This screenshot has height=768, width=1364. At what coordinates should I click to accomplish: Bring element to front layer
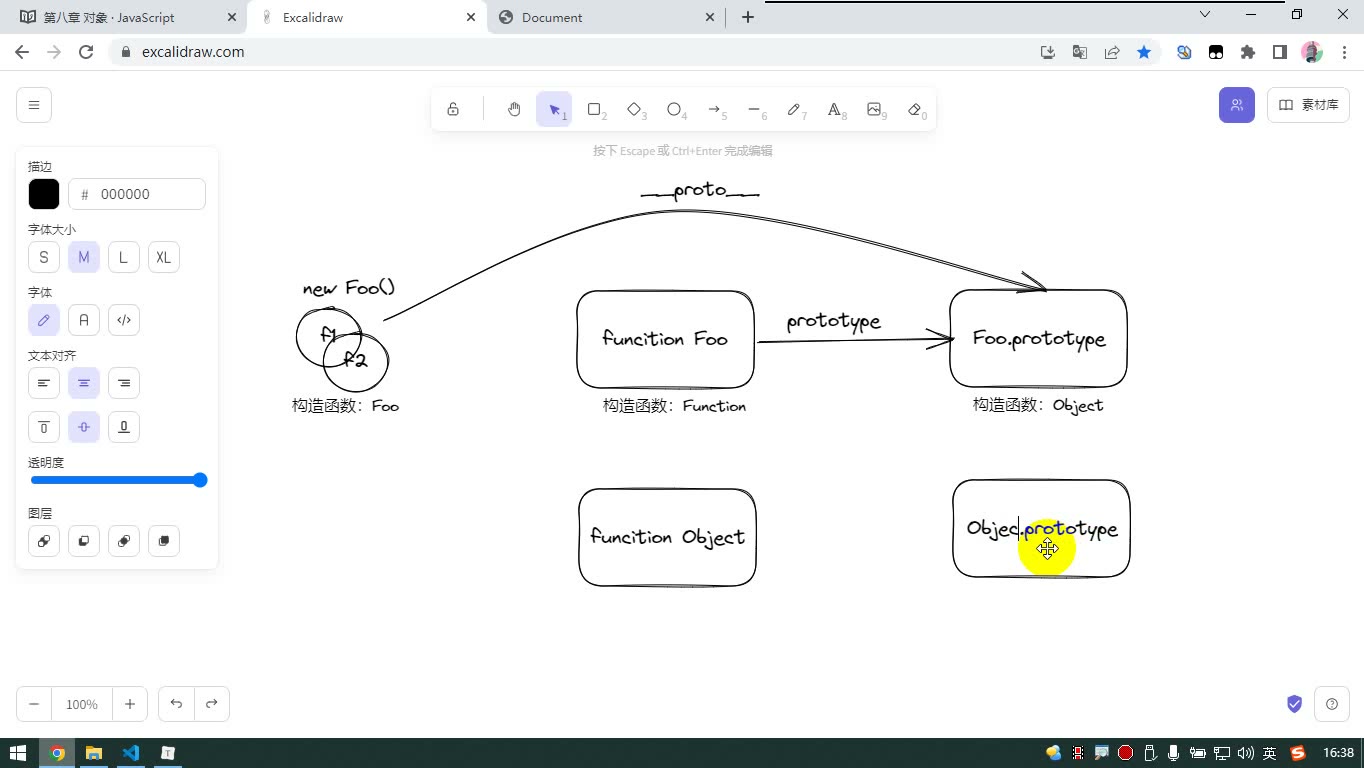coord(164,541)
